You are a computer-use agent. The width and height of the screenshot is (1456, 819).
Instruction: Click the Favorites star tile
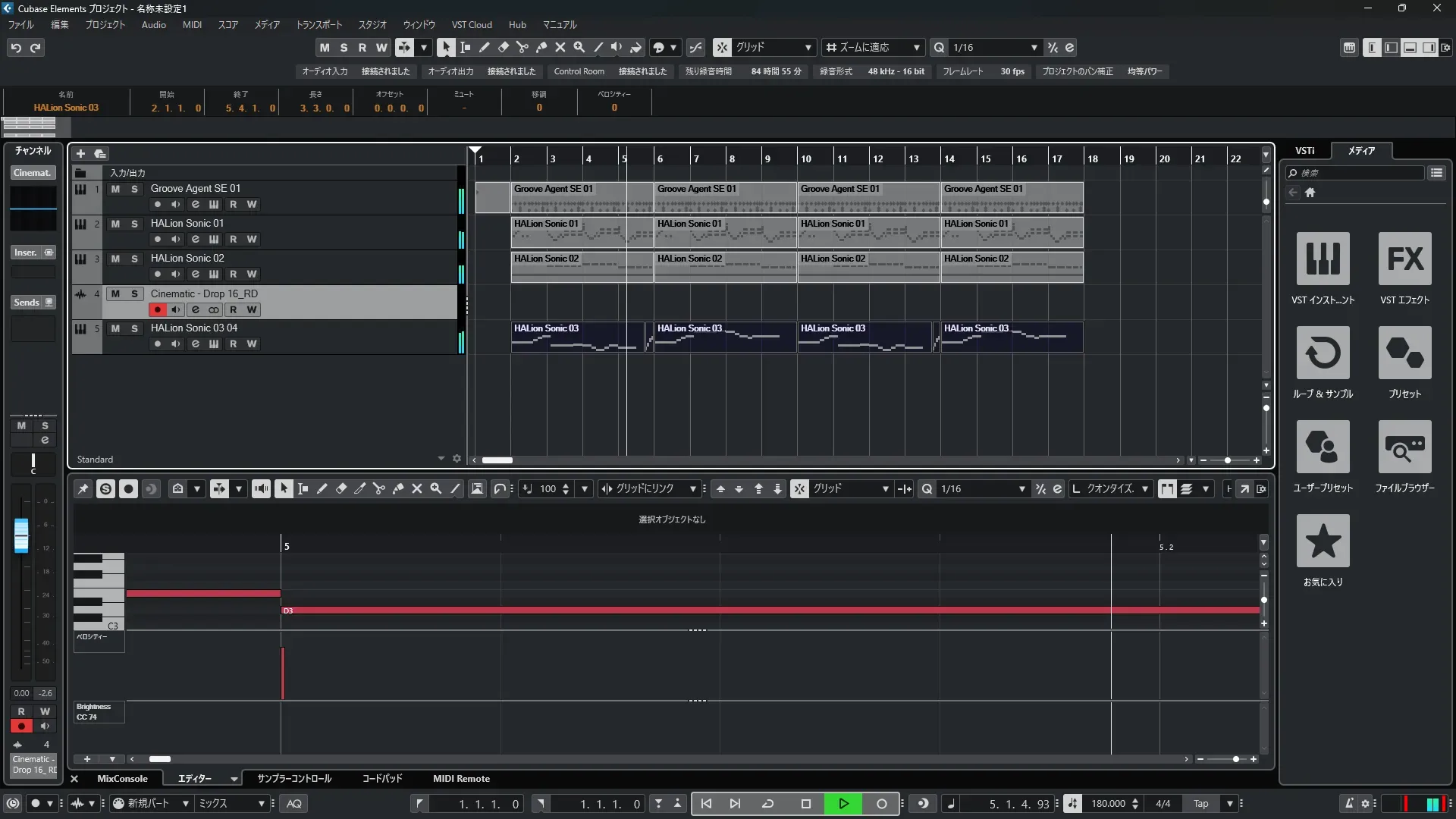(1323, 541)
